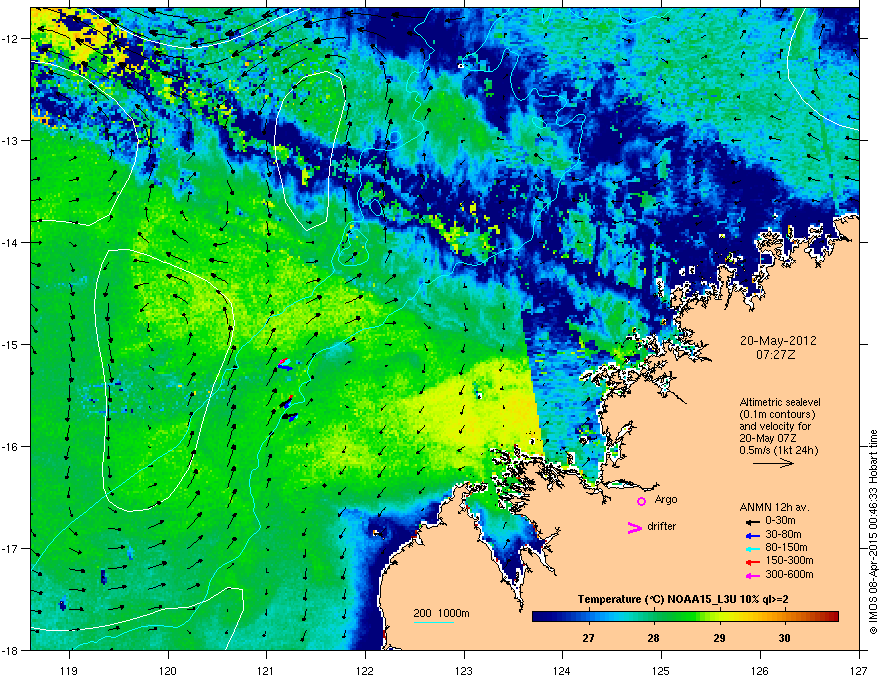
Task: Click the cyan 200 1000m bathymetry line sample
Action: [433, 622]
